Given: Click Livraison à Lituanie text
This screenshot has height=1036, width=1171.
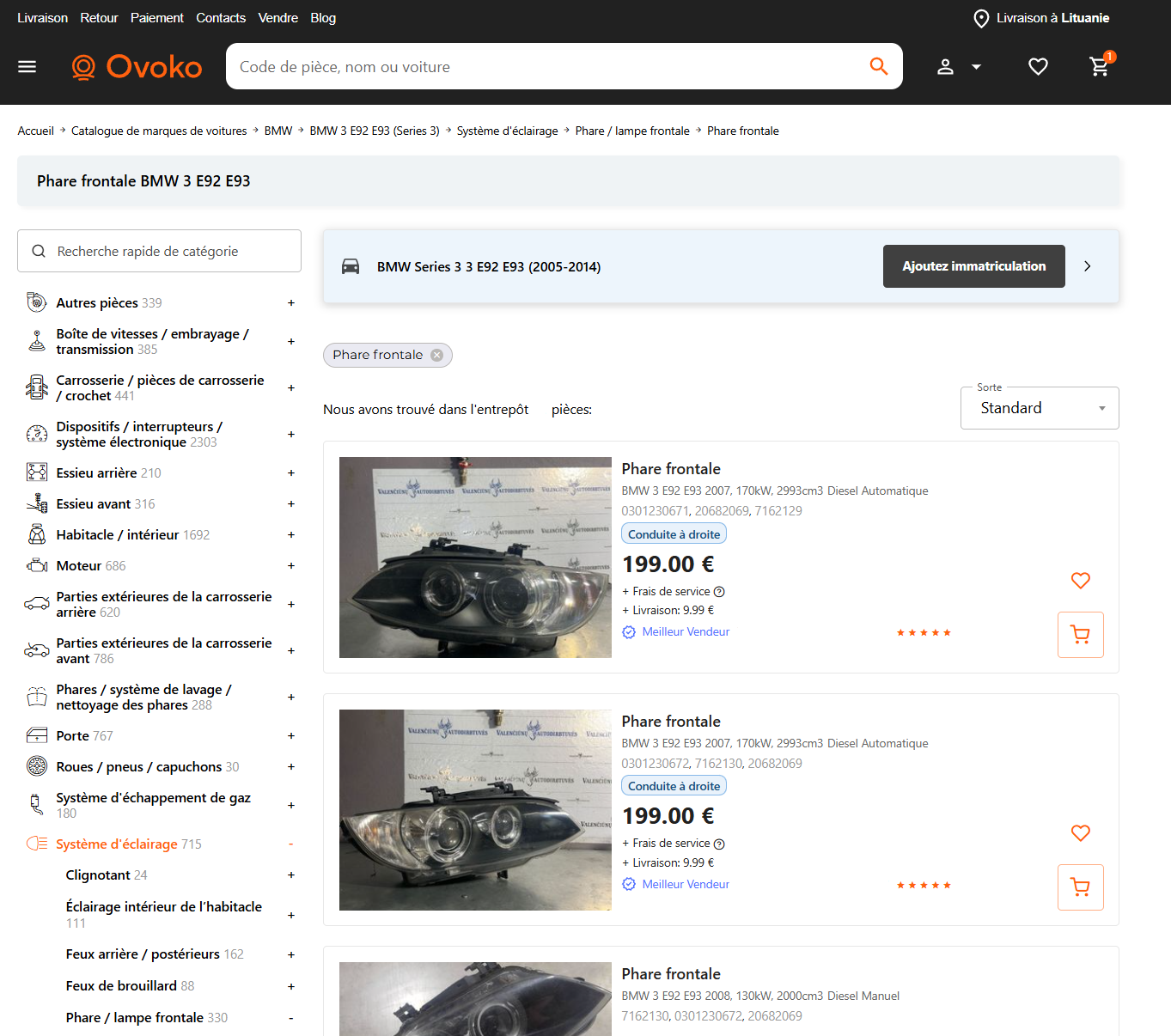Looking at the screenshot, I should click(1052, 18).
